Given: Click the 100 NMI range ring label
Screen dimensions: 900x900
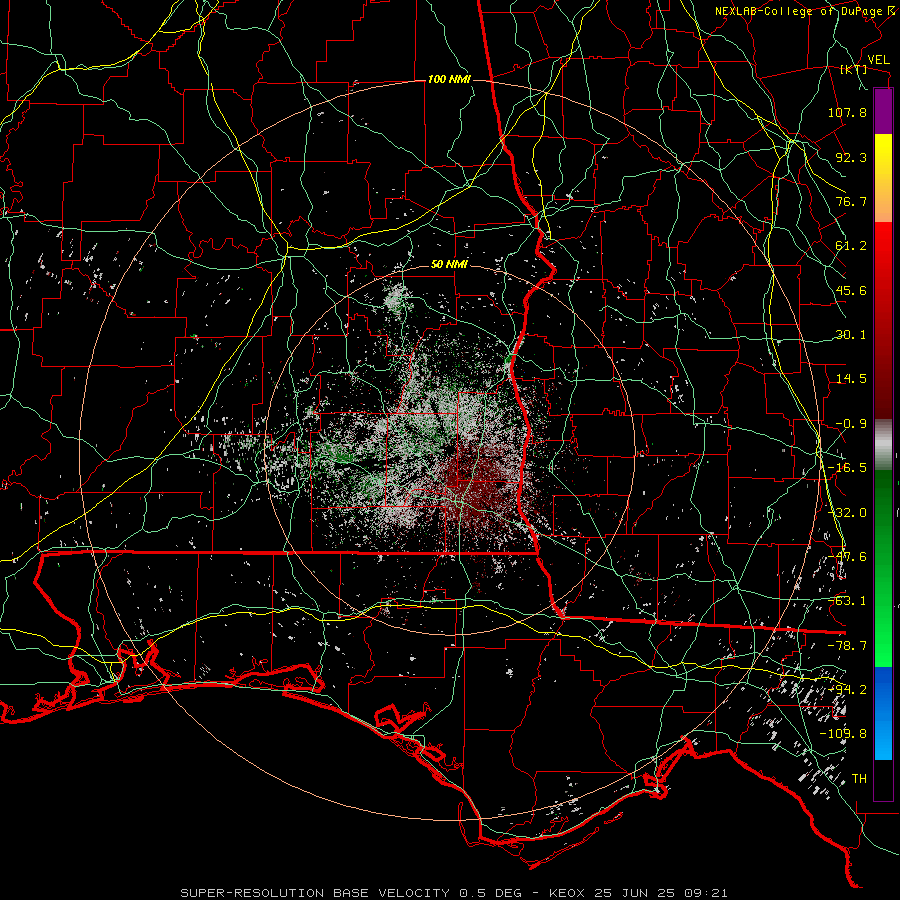Looking at the screenshot, I should pos(449,79).
